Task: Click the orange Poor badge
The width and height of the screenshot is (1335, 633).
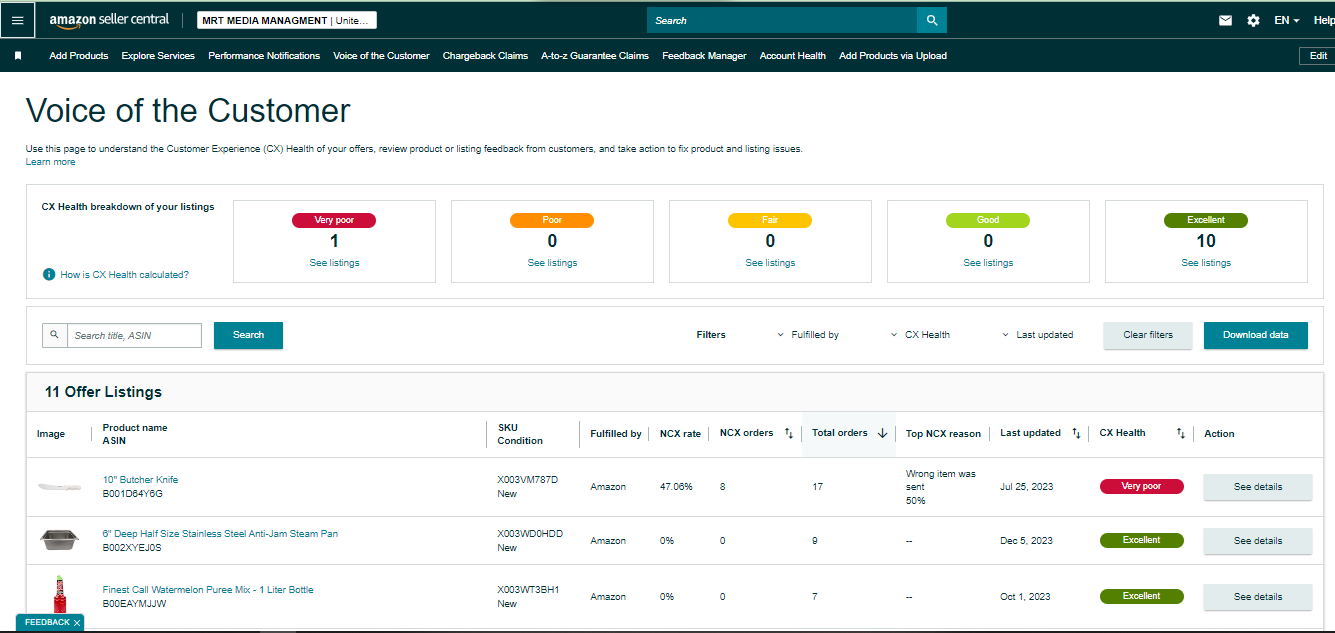Action: (x=552, y=220)
